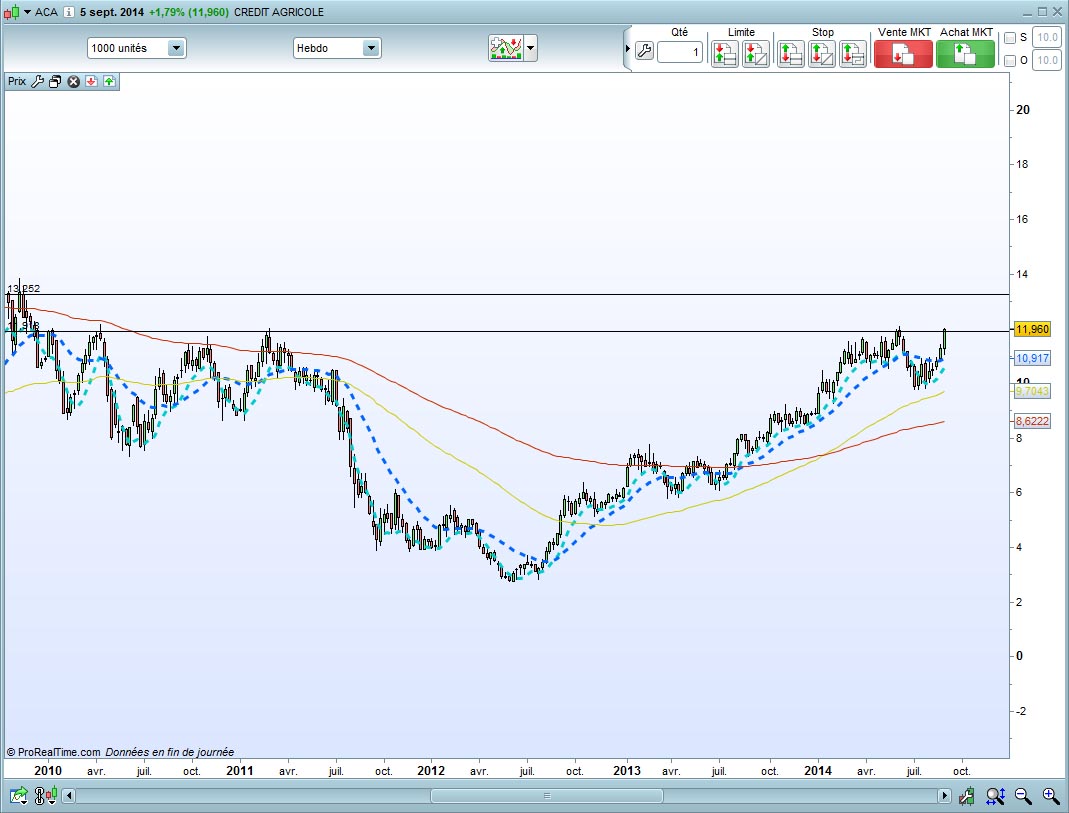Click the first Stop order icon
Screen dimensions: 1069x813
(x=791, y=53)
